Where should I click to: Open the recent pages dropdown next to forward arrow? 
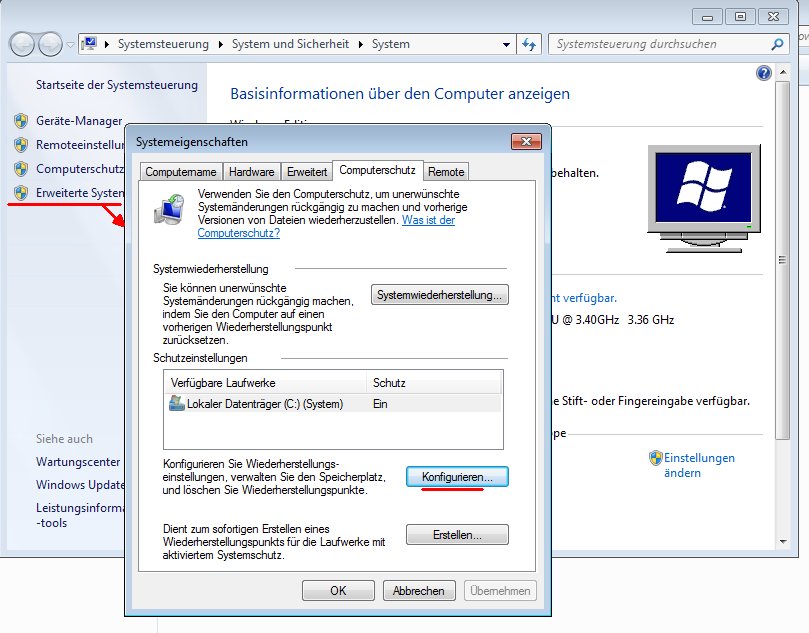[70, 45]
